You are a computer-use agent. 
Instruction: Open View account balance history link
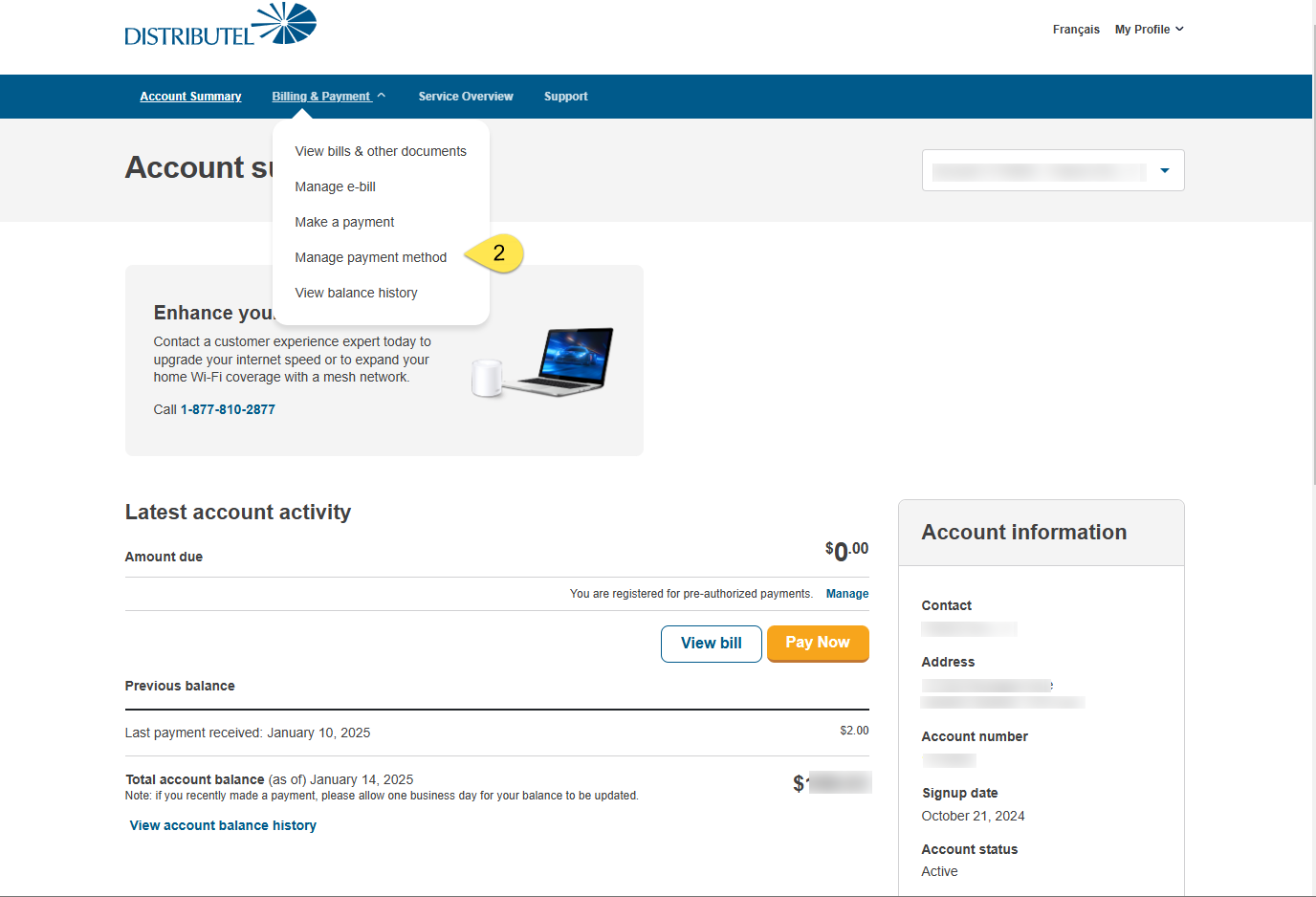point(223,825)
